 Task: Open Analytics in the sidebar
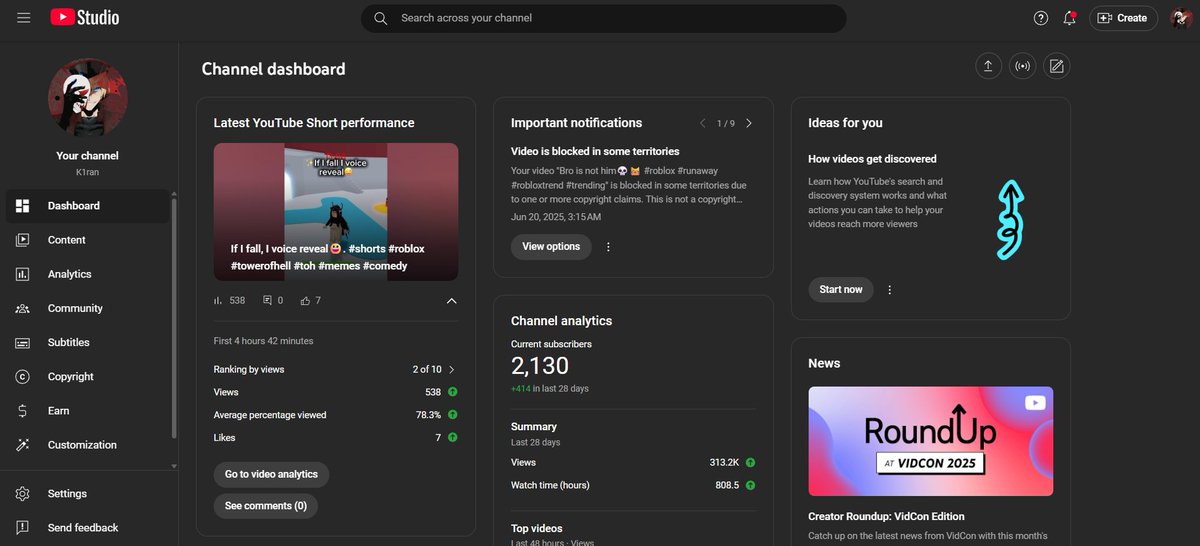click(x=87, y=274)
